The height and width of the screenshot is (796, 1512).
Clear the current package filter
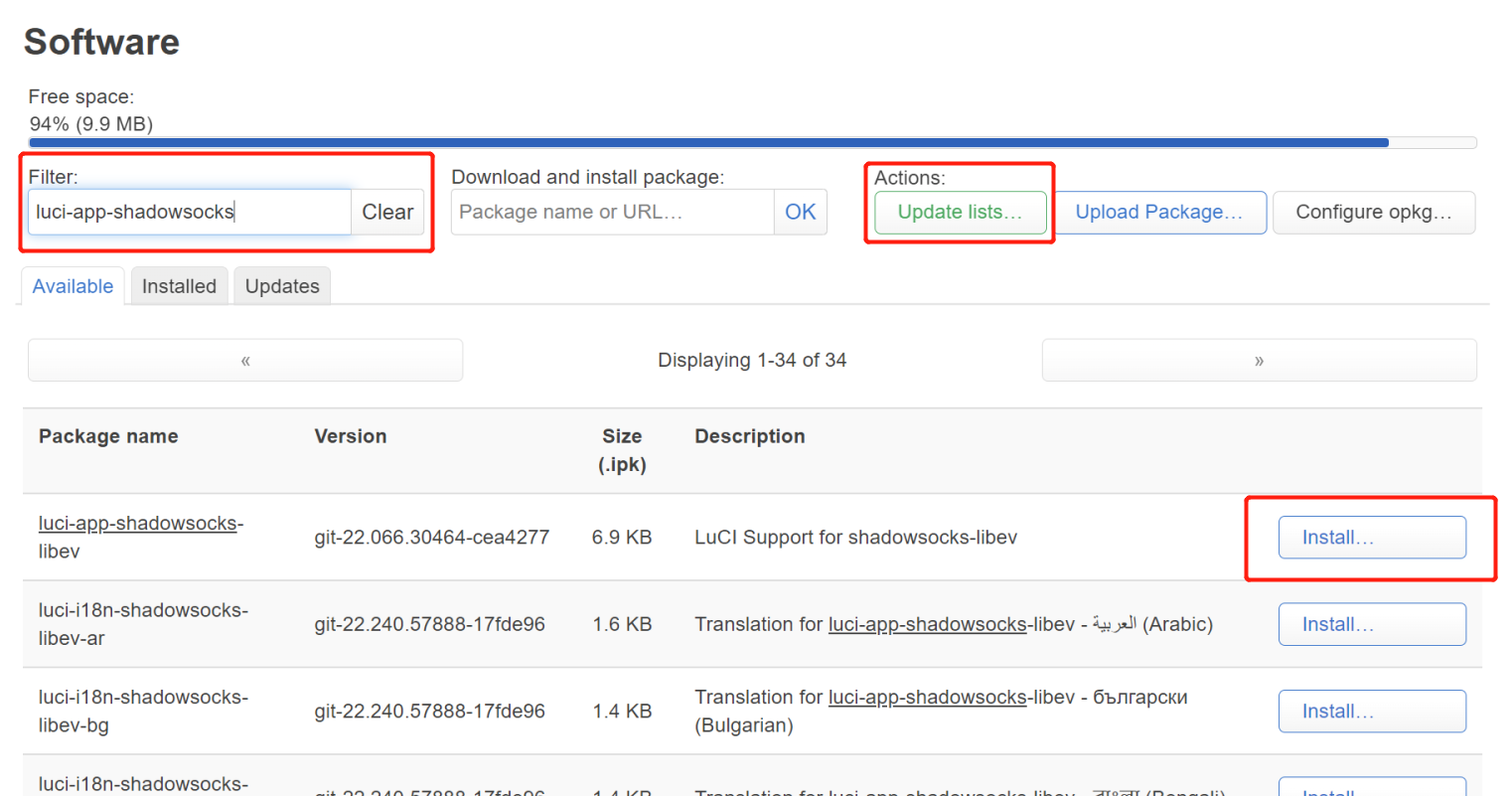click(387, 212)
